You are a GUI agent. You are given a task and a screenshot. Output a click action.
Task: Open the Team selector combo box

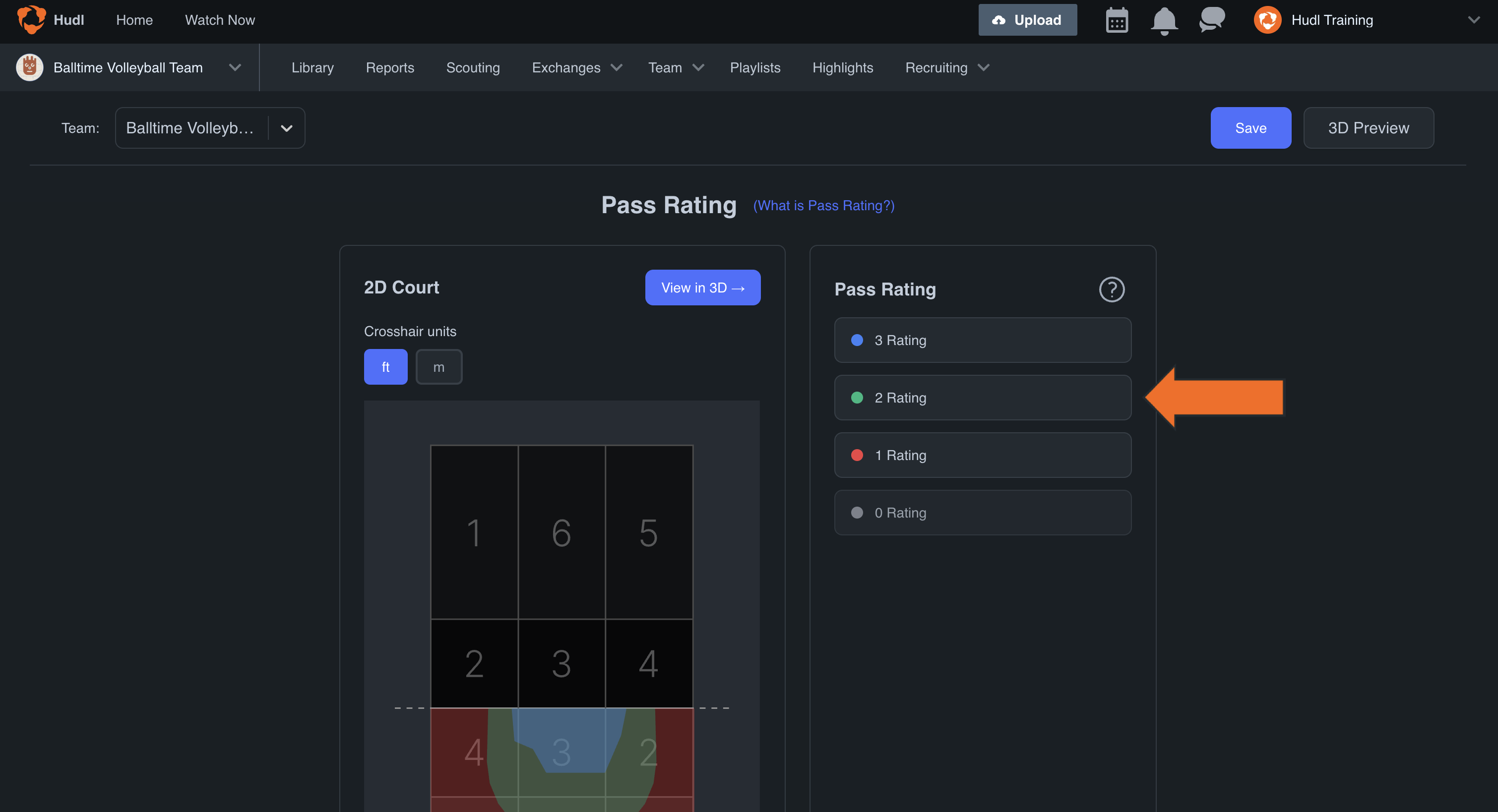[x=210, y=128]
